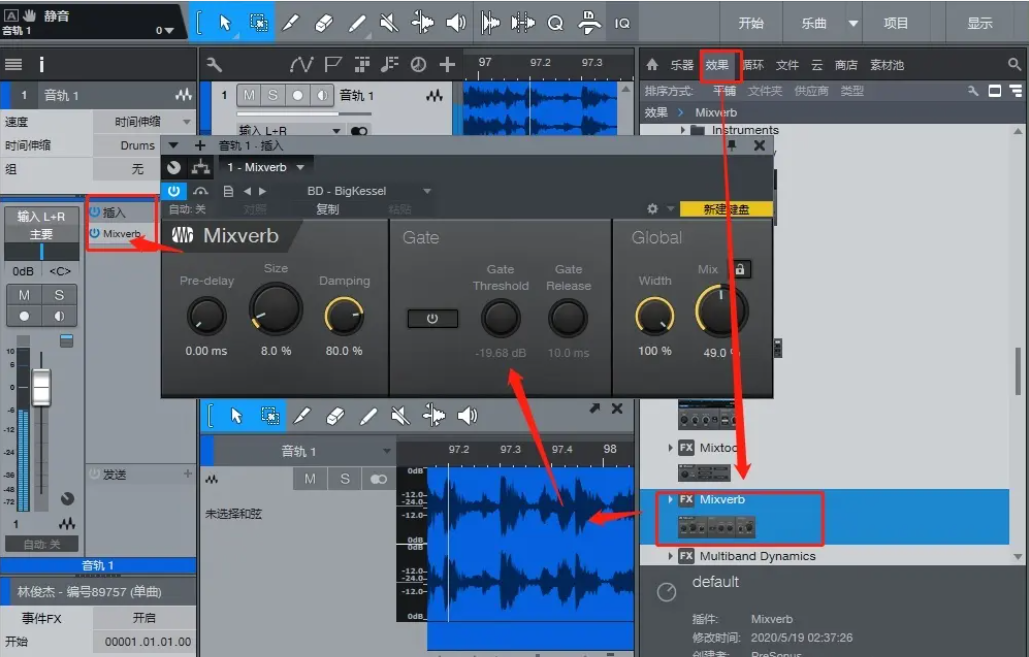Select Mixverb in mixer insert slot

(121, 233)
